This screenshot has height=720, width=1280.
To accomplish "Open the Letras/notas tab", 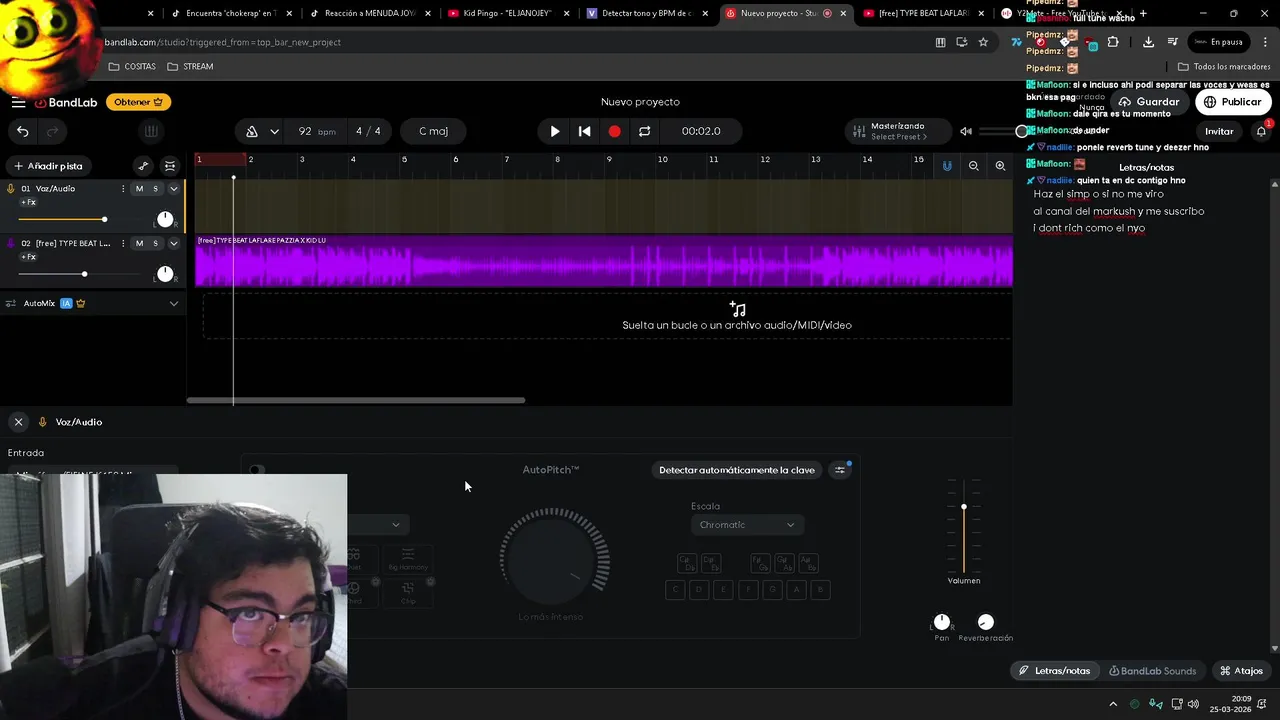I will 1054,671.
